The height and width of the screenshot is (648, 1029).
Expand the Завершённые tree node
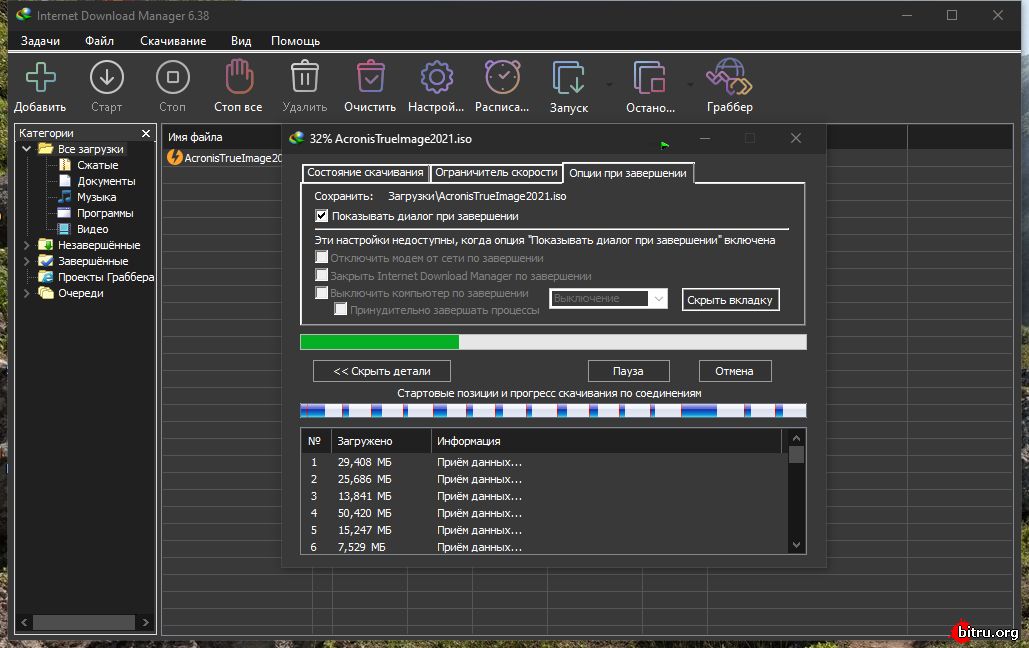26,261
